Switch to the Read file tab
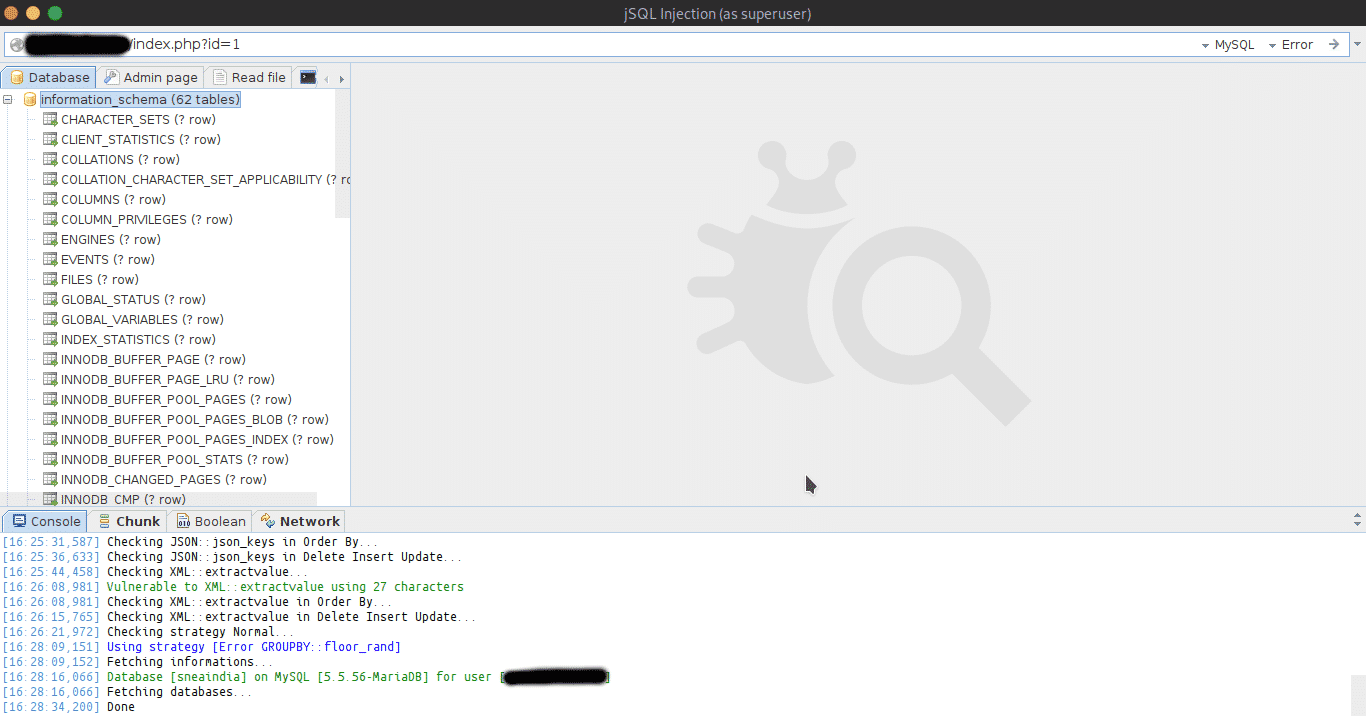This screenshot has width=1366, height=716. click(249, 77)
